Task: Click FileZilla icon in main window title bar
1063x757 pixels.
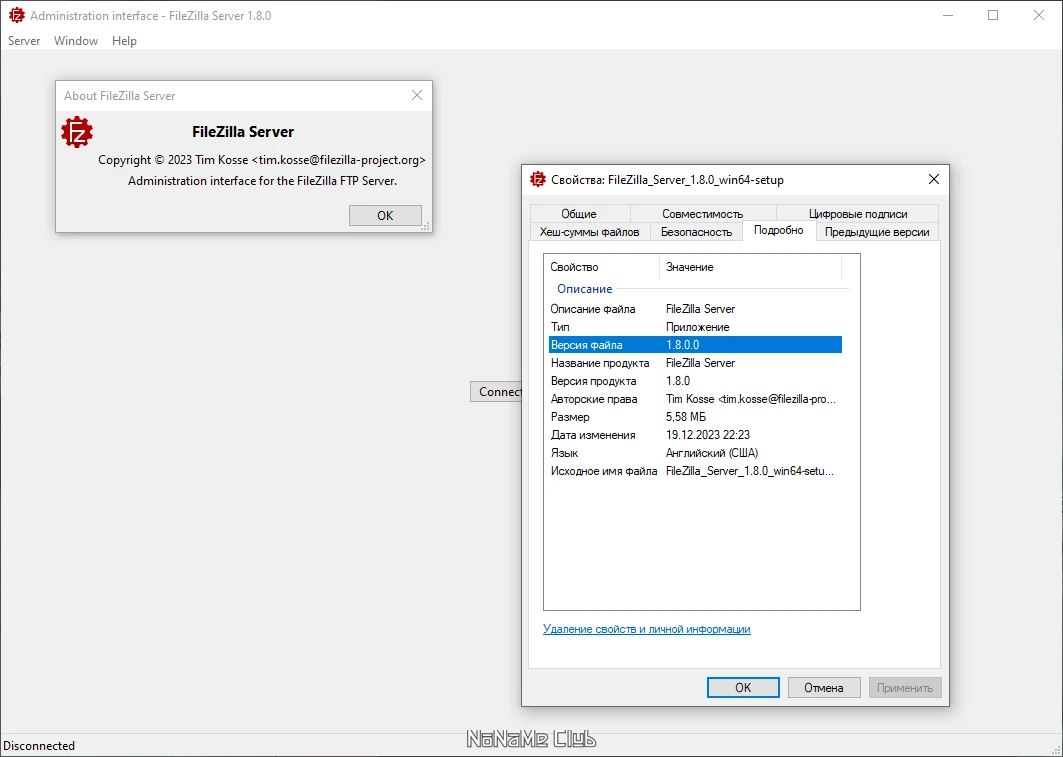Action: (x=16, y=15)
